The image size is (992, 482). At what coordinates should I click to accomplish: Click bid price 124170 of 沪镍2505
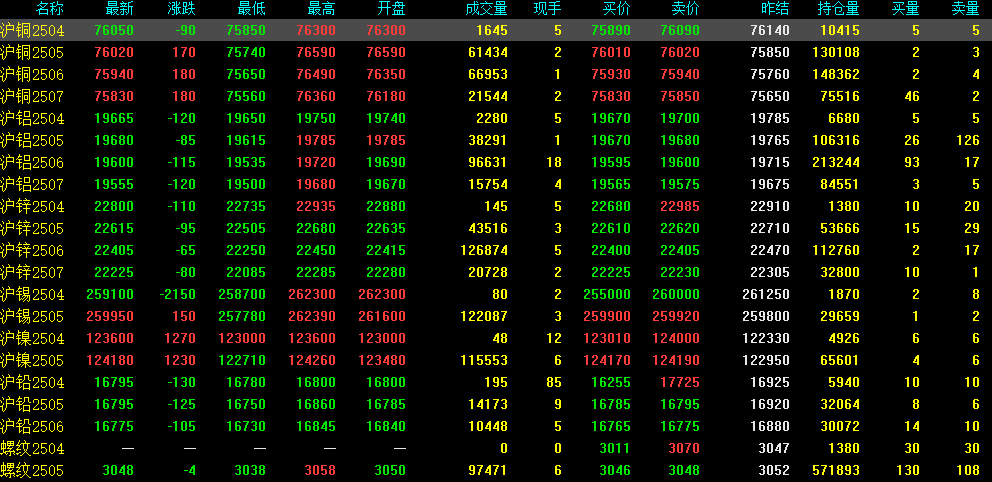pos(607,361)
